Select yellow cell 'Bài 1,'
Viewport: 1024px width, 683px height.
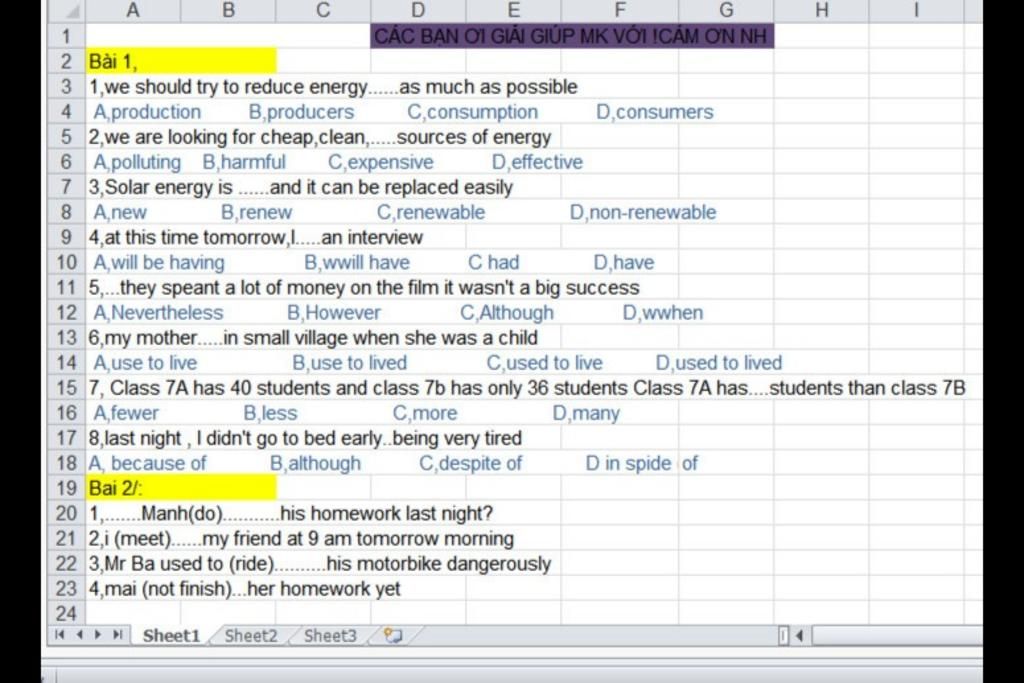[181, 61]
